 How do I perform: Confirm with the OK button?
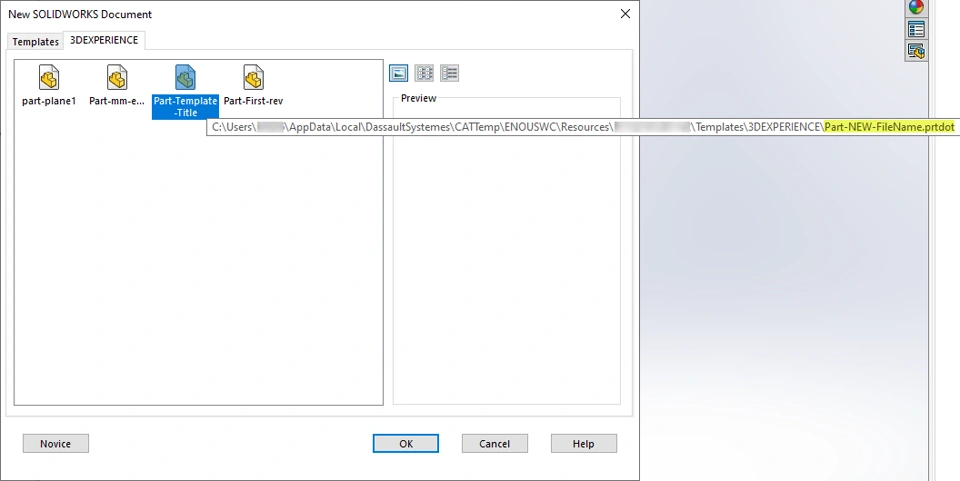click(x=406, y=444)
